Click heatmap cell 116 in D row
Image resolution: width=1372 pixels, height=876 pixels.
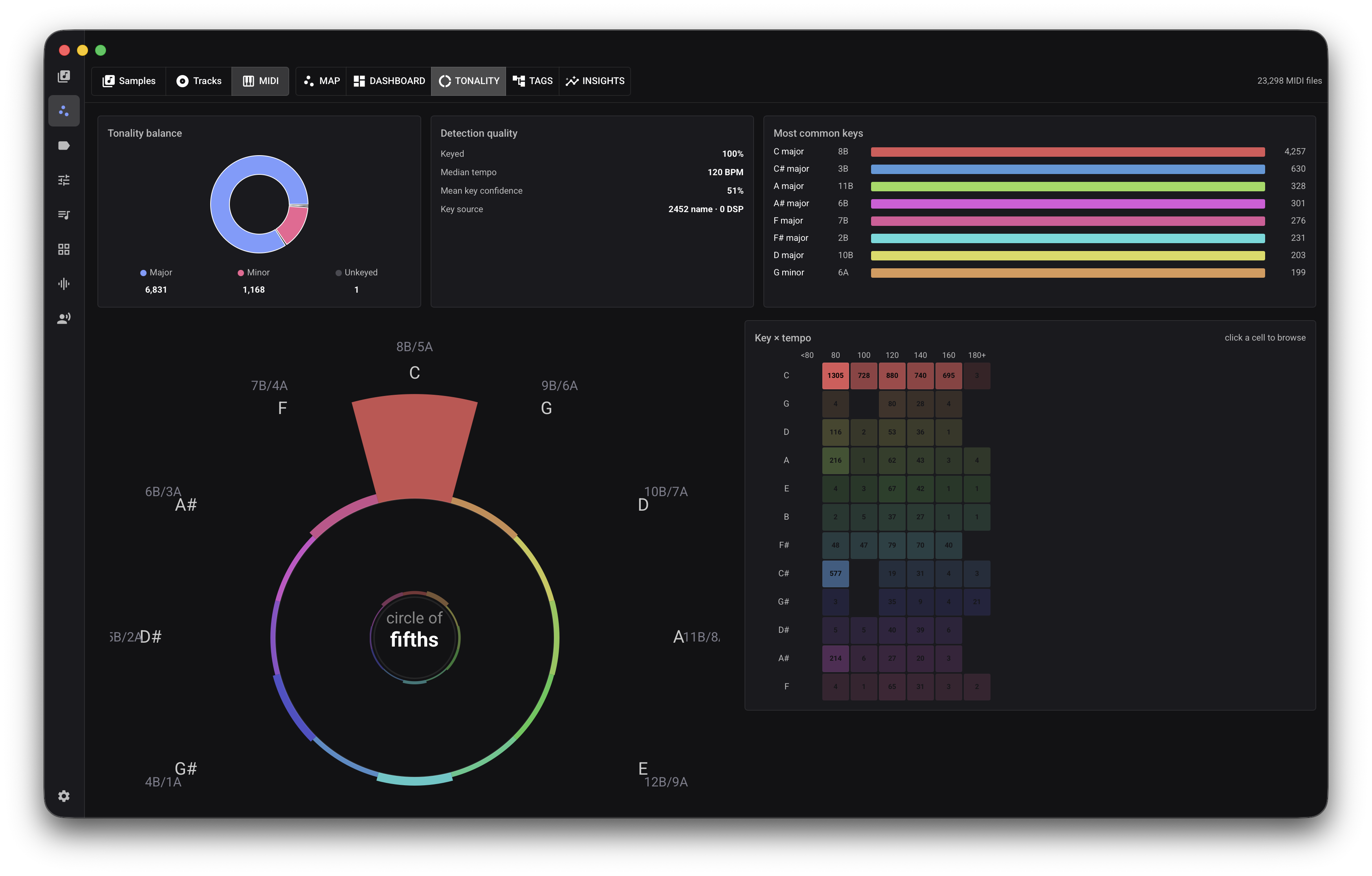[x=835, y=433]
